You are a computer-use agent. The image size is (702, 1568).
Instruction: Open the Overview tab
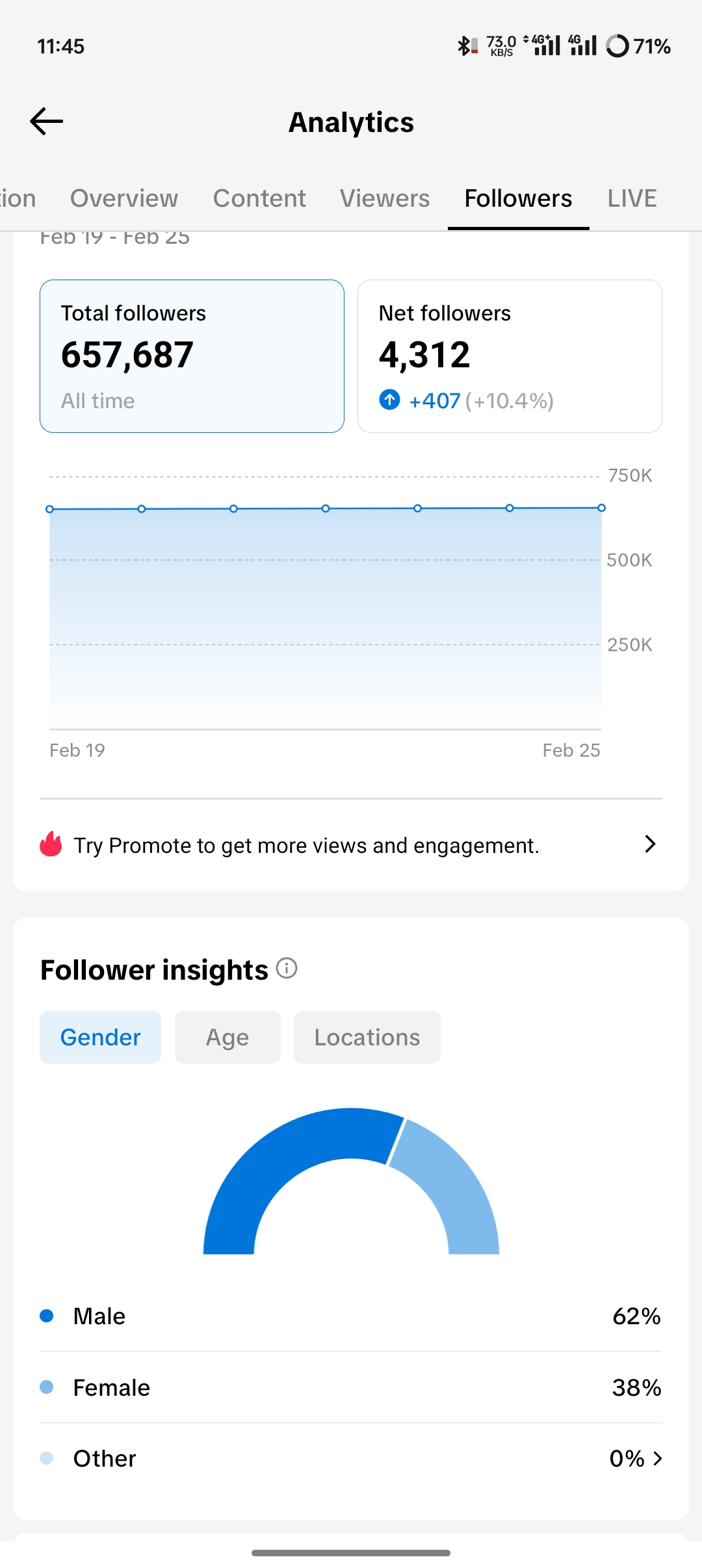(124, 198)
